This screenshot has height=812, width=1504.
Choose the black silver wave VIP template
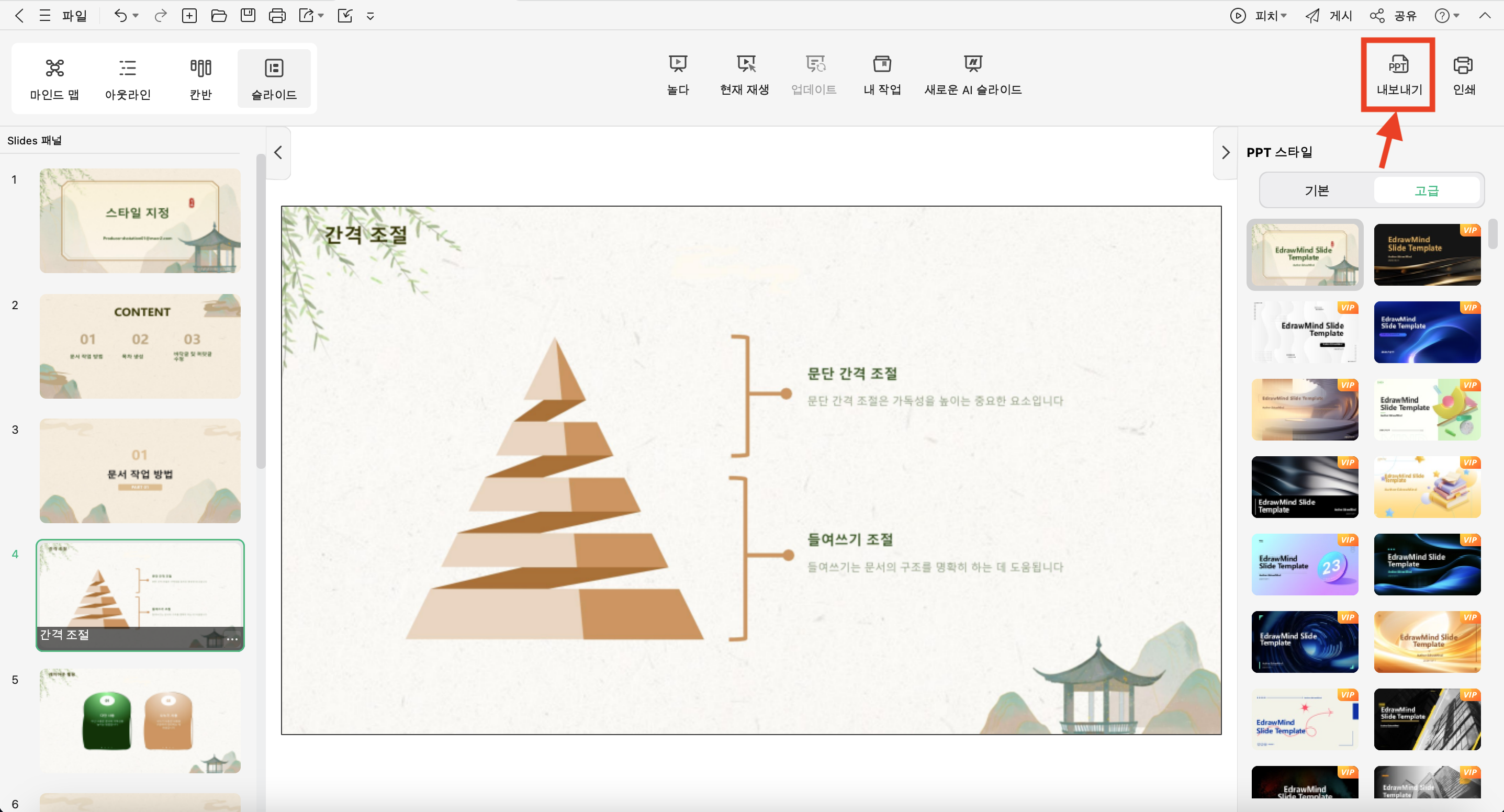click(x=1304, y=487)
